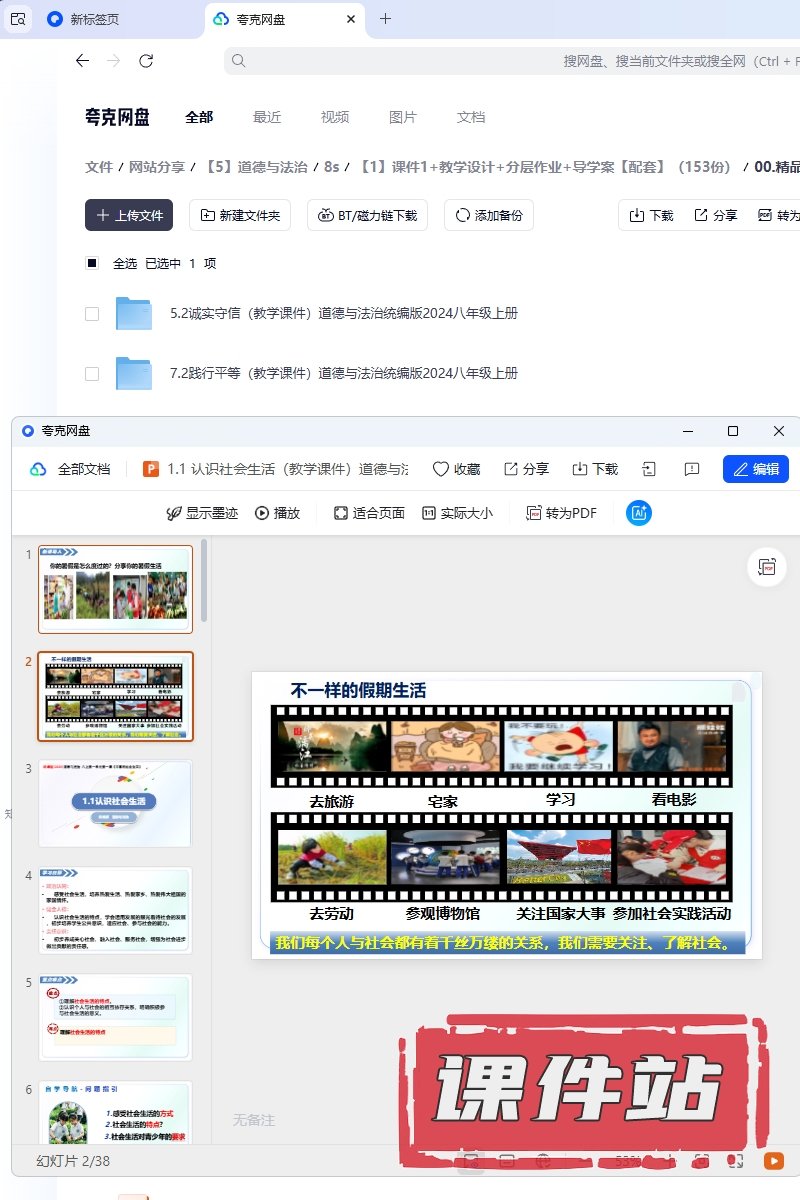The image size is (800, 1200).
Task: Reload page with browser refresh icon
Action: 146,61
